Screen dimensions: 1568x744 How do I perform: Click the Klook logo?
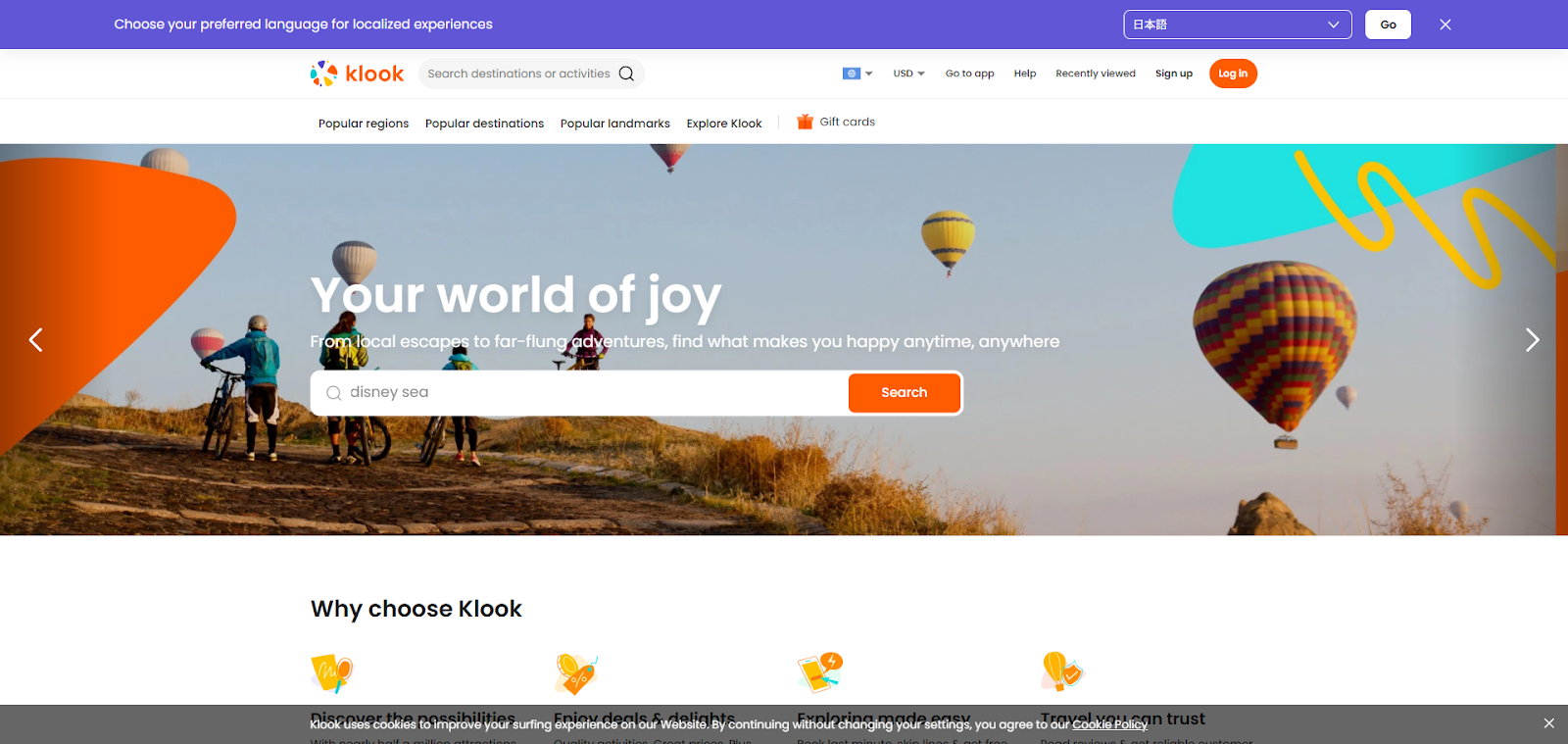click(357, 74)
